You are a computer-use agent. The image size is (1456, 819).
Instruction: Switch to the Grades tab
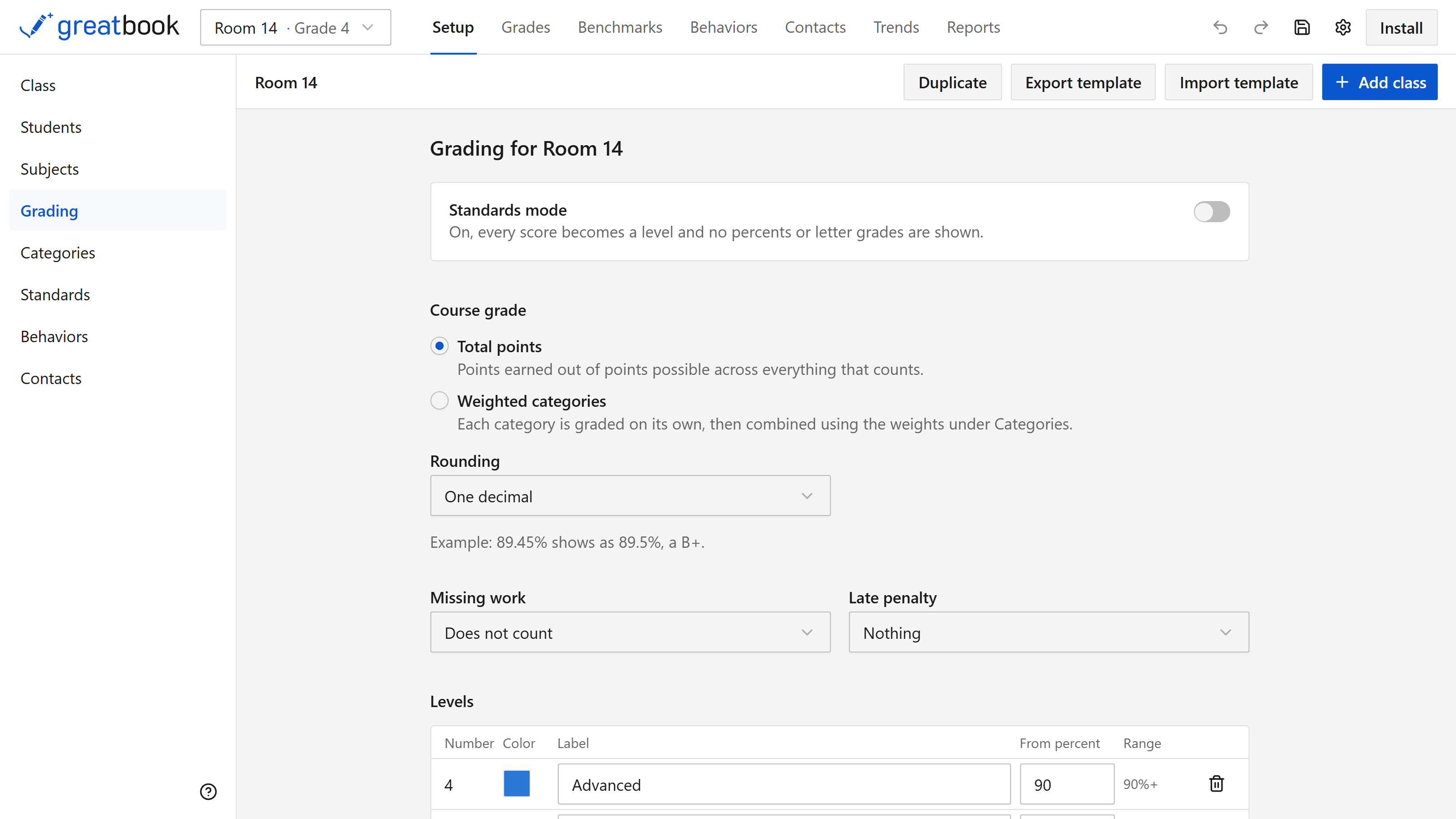[525, 27]
